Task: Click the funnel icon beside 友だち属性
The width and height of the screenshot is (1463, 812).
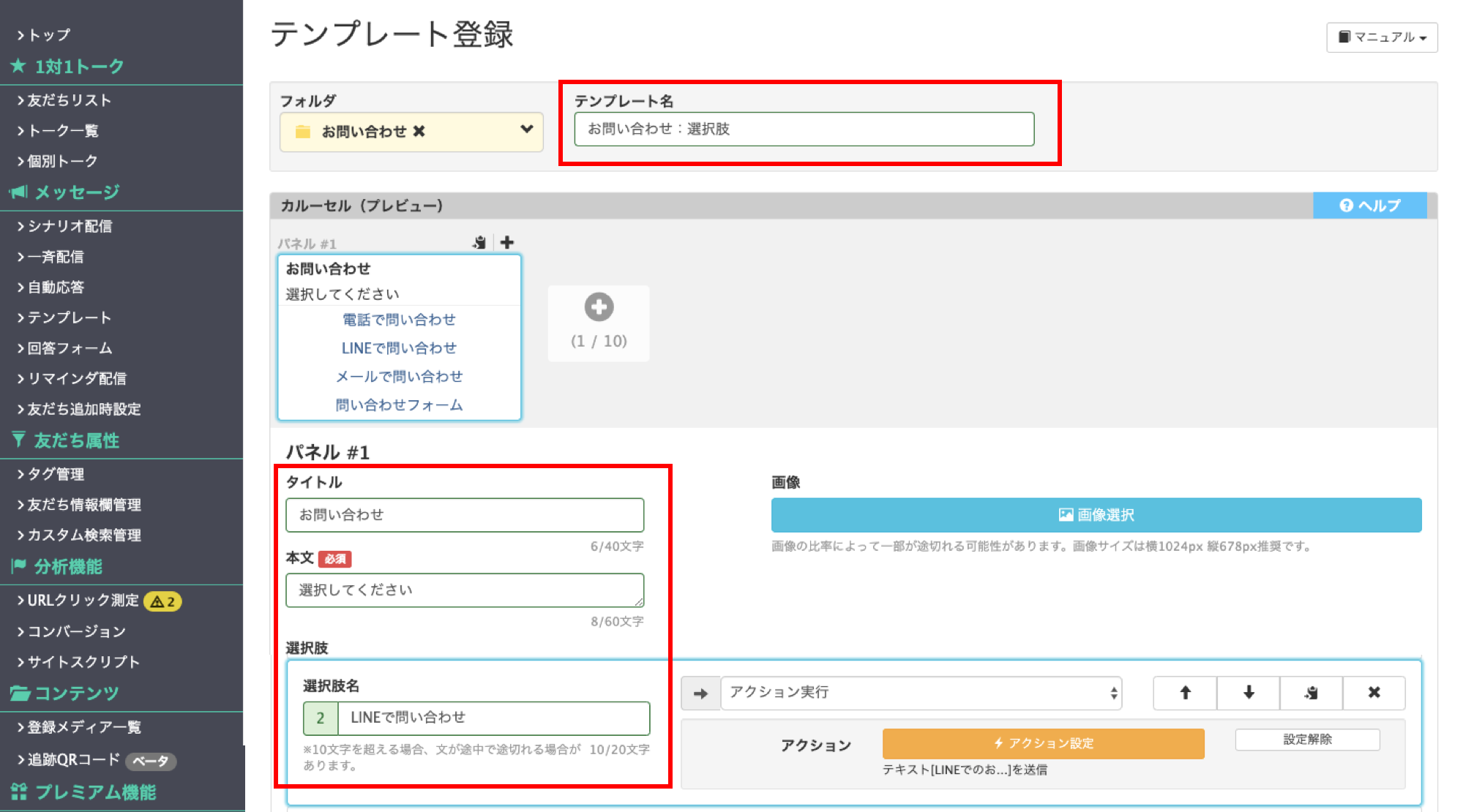Action: point(18,440)
